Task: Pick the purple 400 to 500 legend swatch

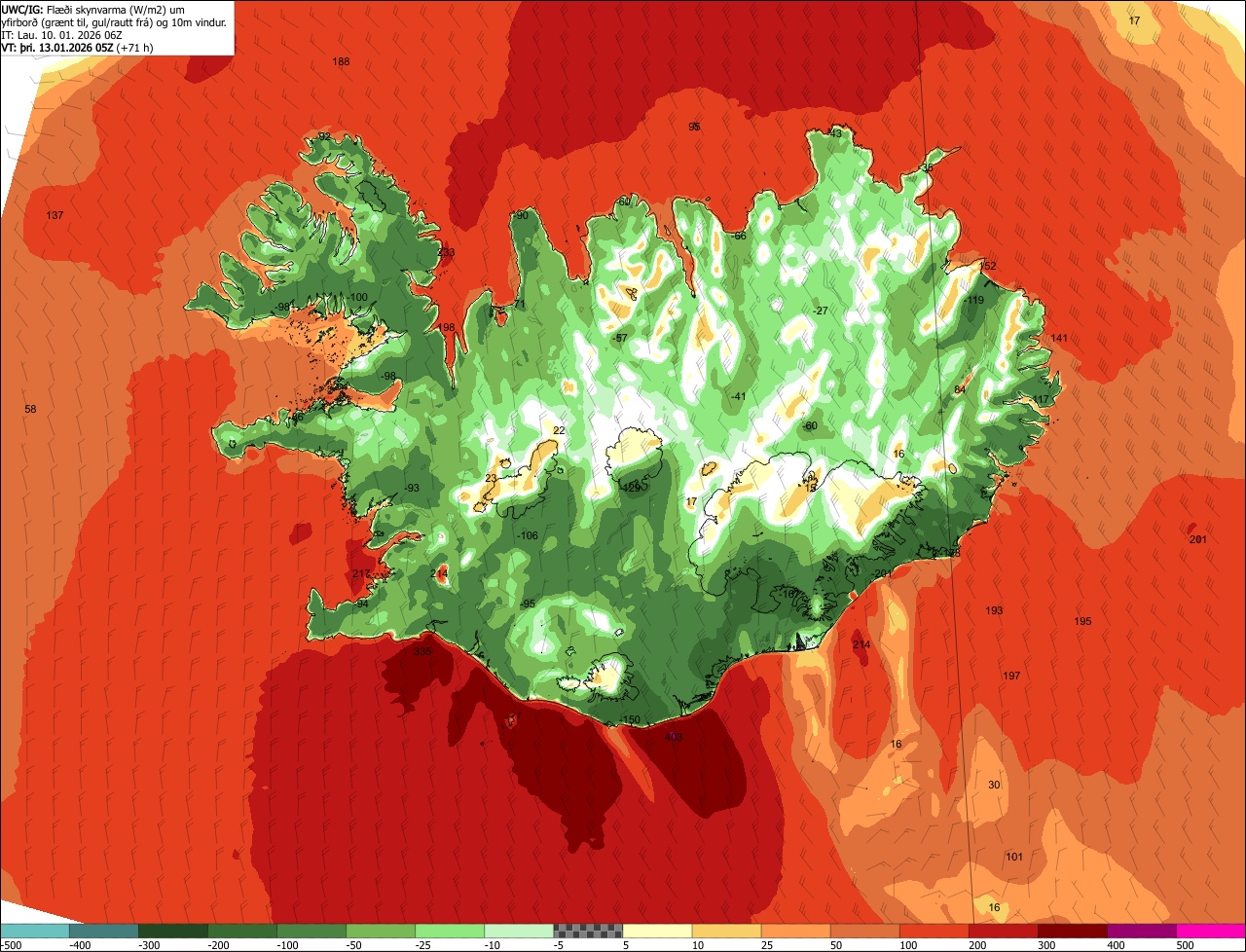Action: pos(1141,931)
